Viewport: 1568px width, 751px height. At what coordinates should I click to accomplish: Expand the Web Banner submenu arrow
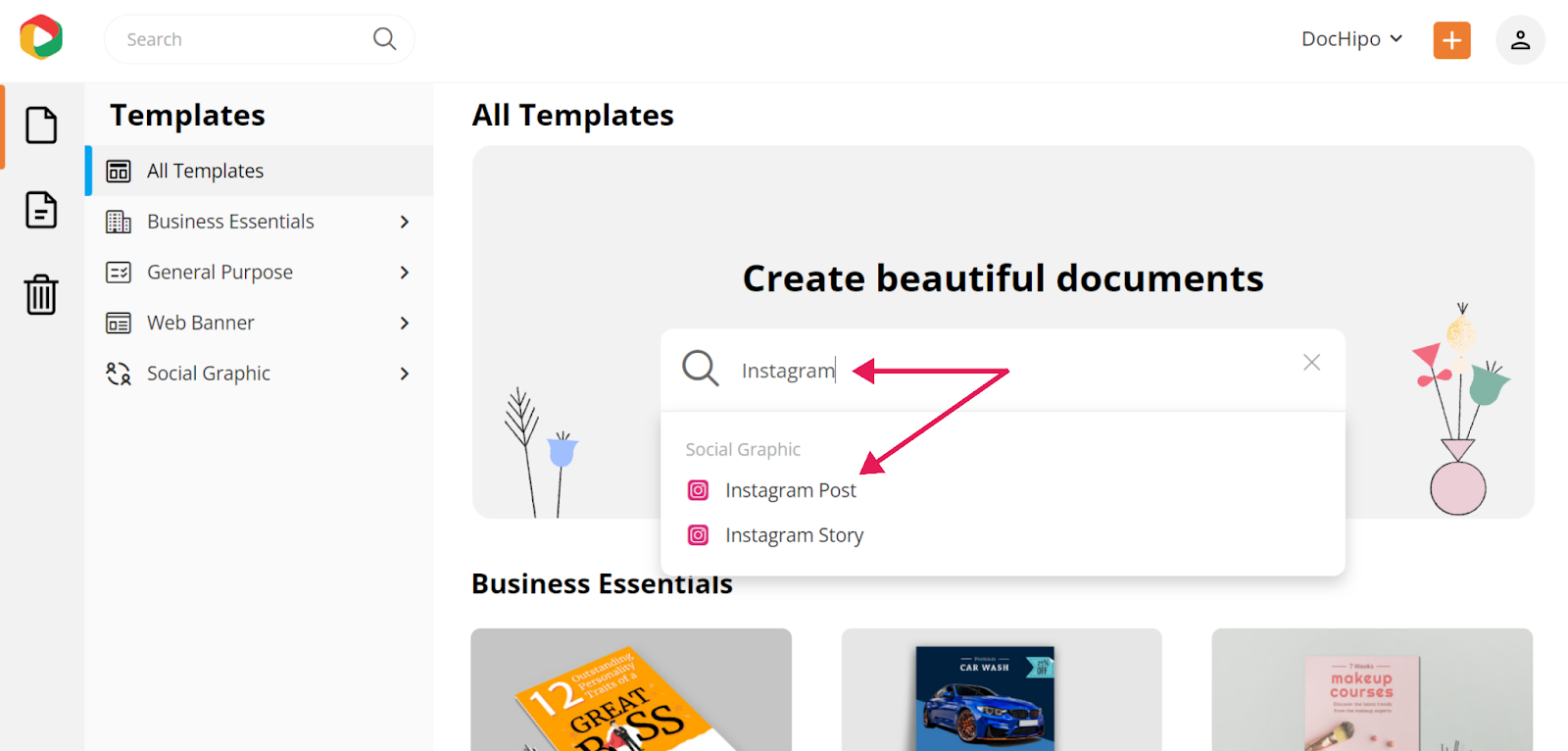405,323
